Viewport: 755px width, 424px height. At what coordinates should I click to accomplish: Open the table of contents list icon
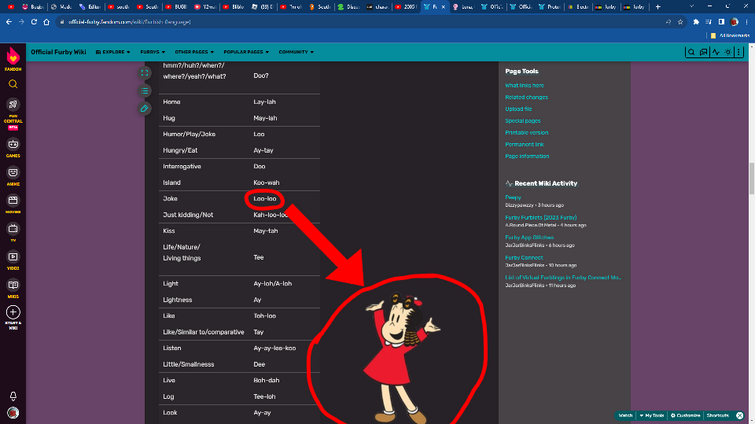pos(144,91)
